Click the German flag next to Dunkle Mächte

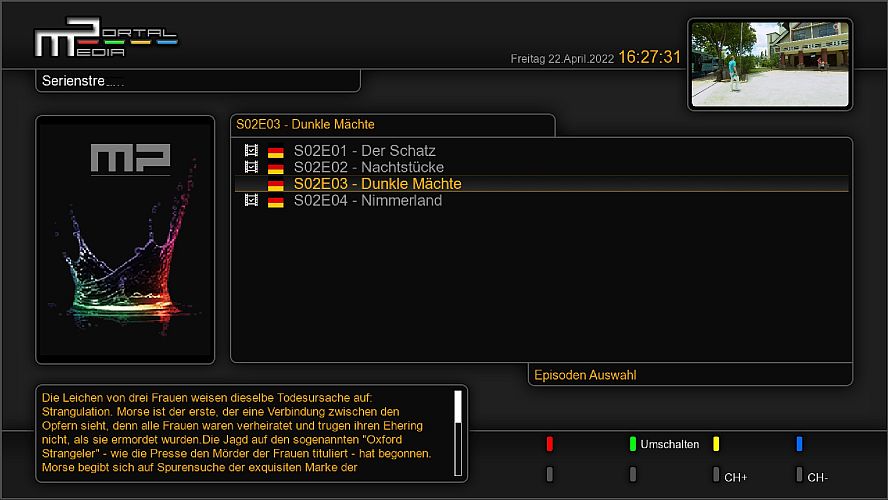point(276,185)
